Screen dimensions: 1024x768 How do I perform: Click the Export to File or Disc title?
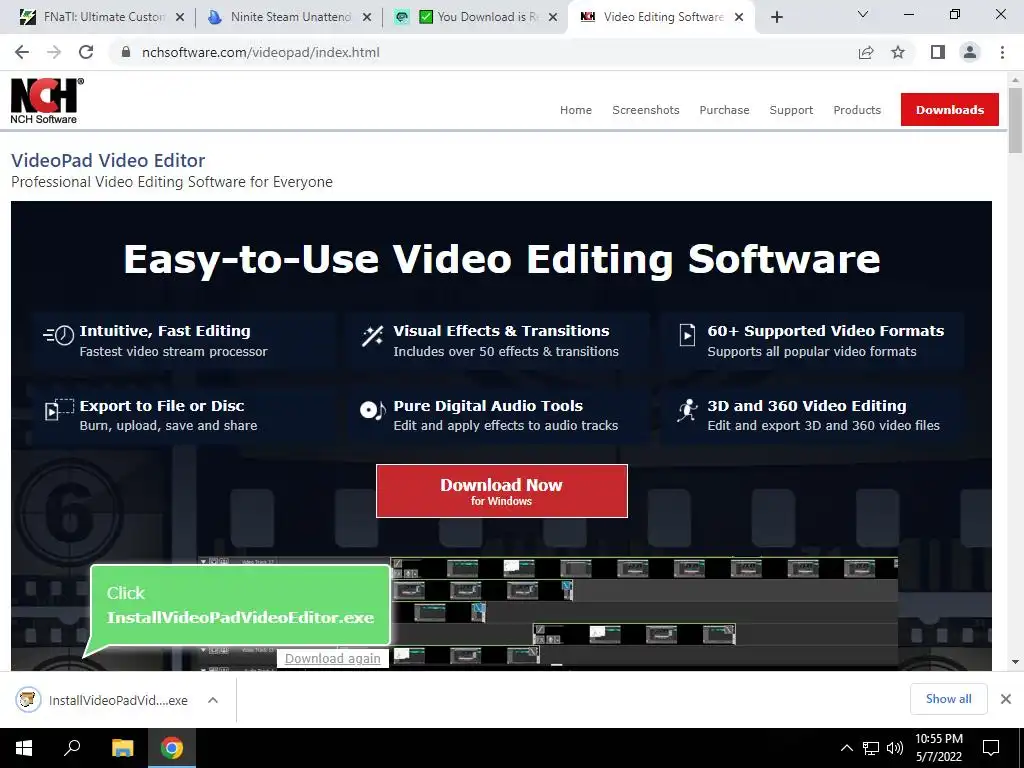(x=161, y=406)
